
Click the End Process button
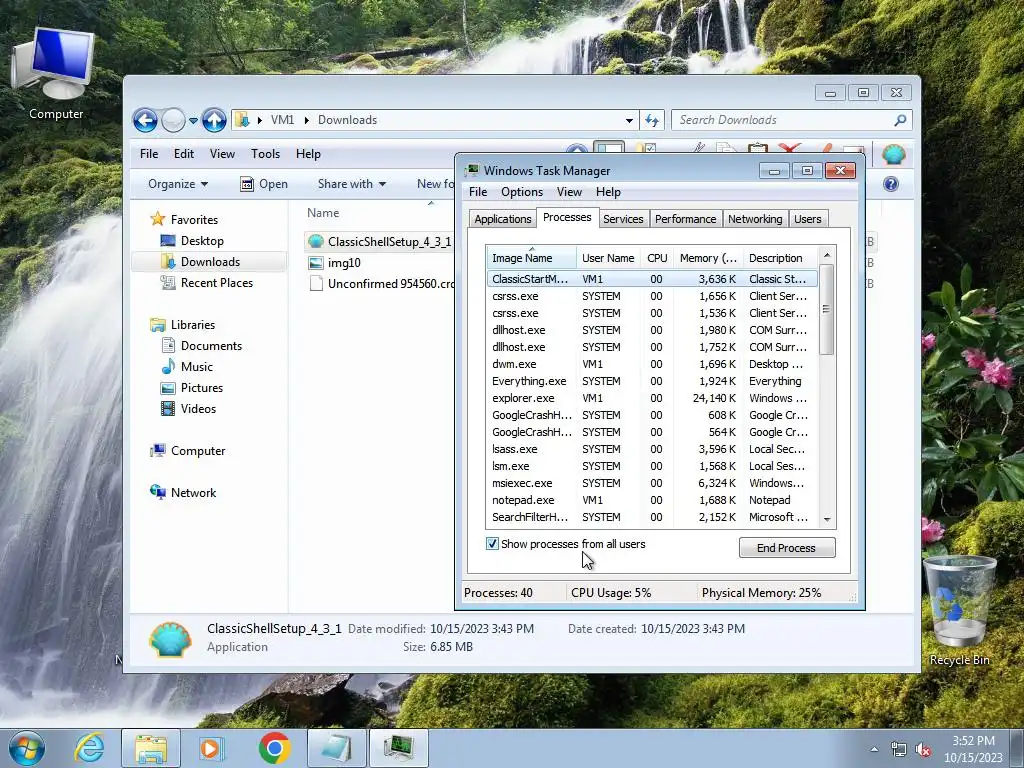(787, 548)
